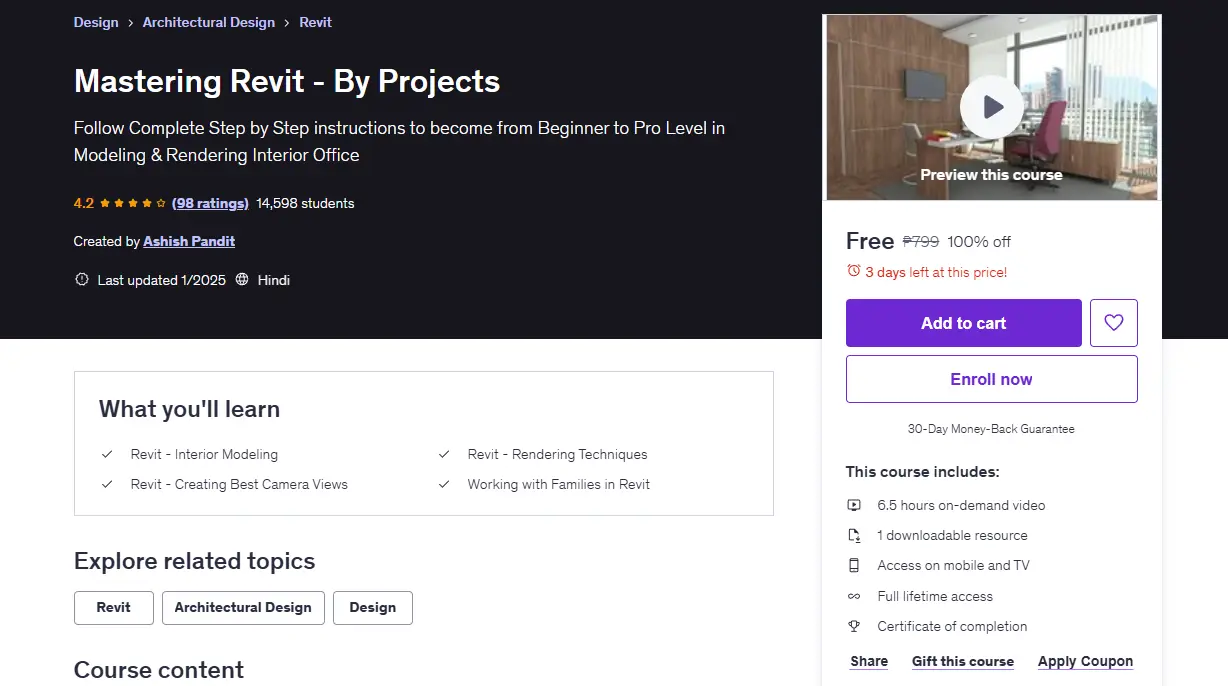This screenshot has width=1228, height=686.
Task: Open instructor Ashish Pandit's profile
Action: 189,241
